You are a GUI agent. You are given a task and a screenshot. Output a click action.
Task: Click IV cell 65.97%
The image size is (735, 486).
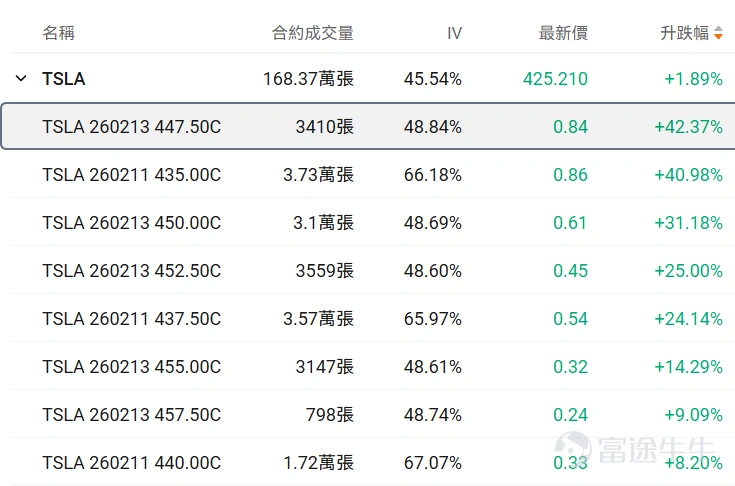point(433,319)
